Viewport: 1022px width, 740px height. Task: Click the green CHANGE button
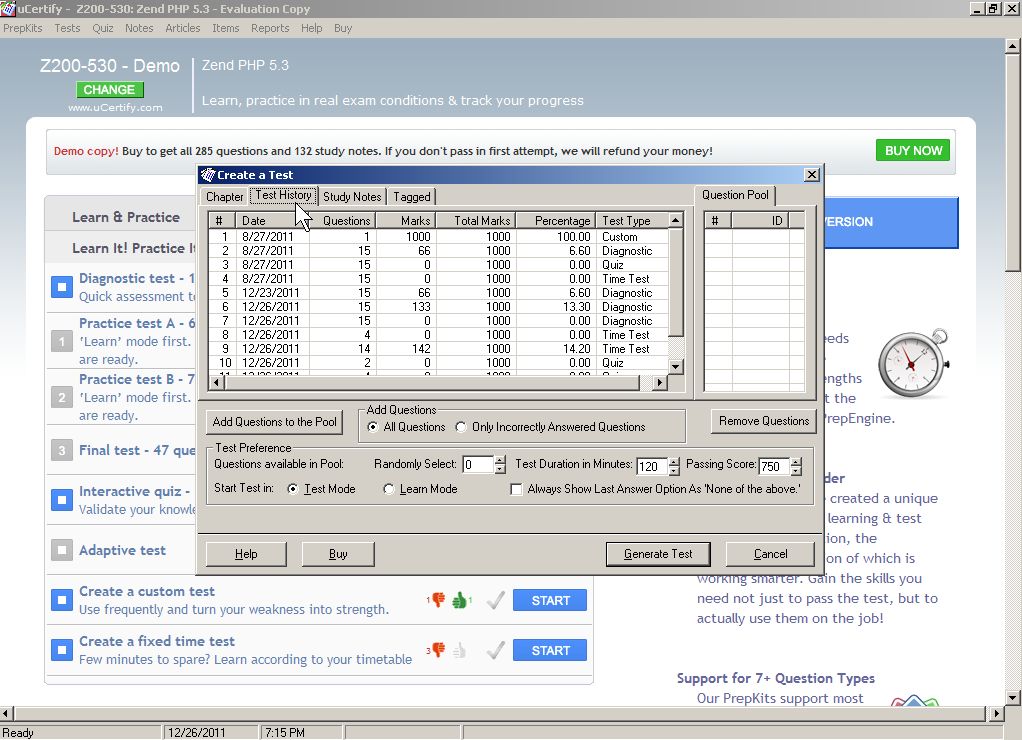110,90
